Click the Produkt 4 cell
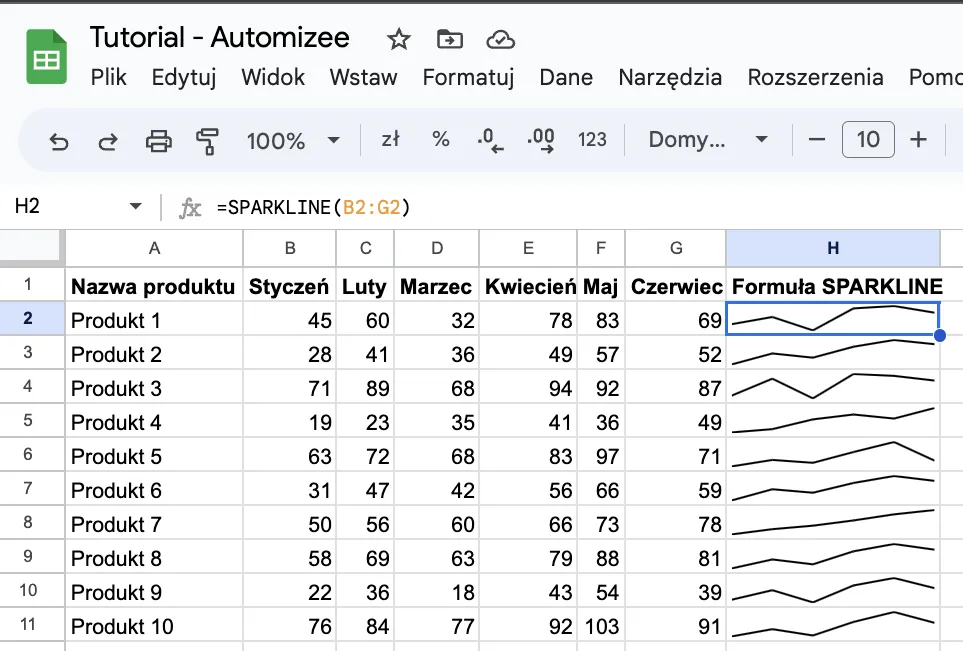Viewport: 963px width, 651px height. coord(154,422)
